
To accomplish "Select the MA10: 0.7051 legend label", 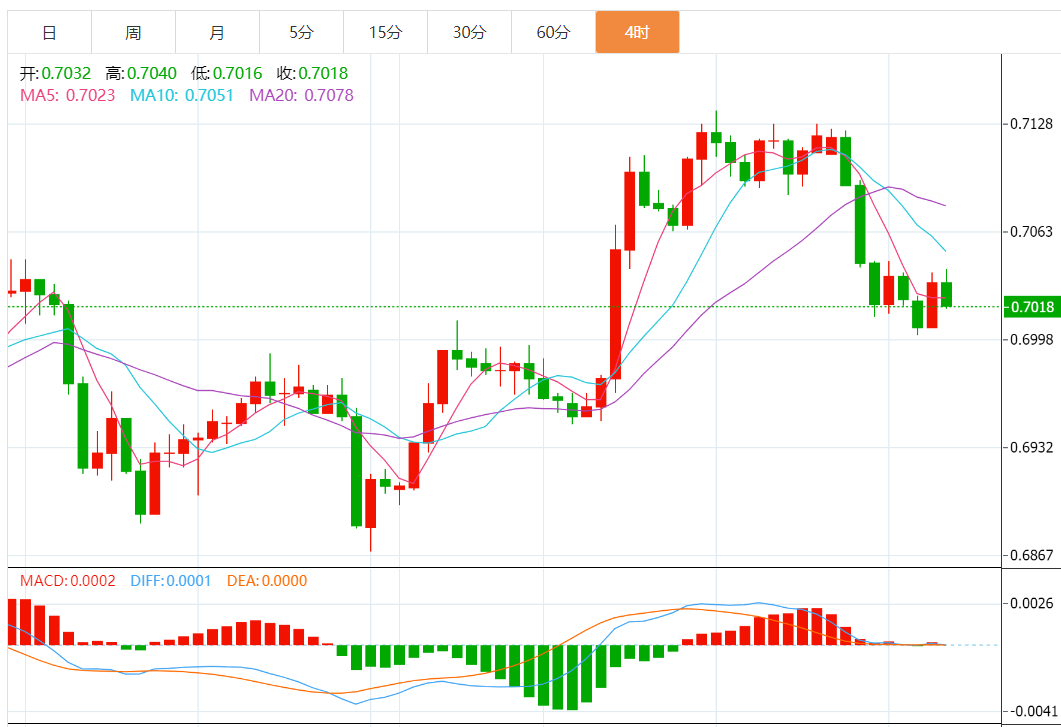I will tap(182, 95).
